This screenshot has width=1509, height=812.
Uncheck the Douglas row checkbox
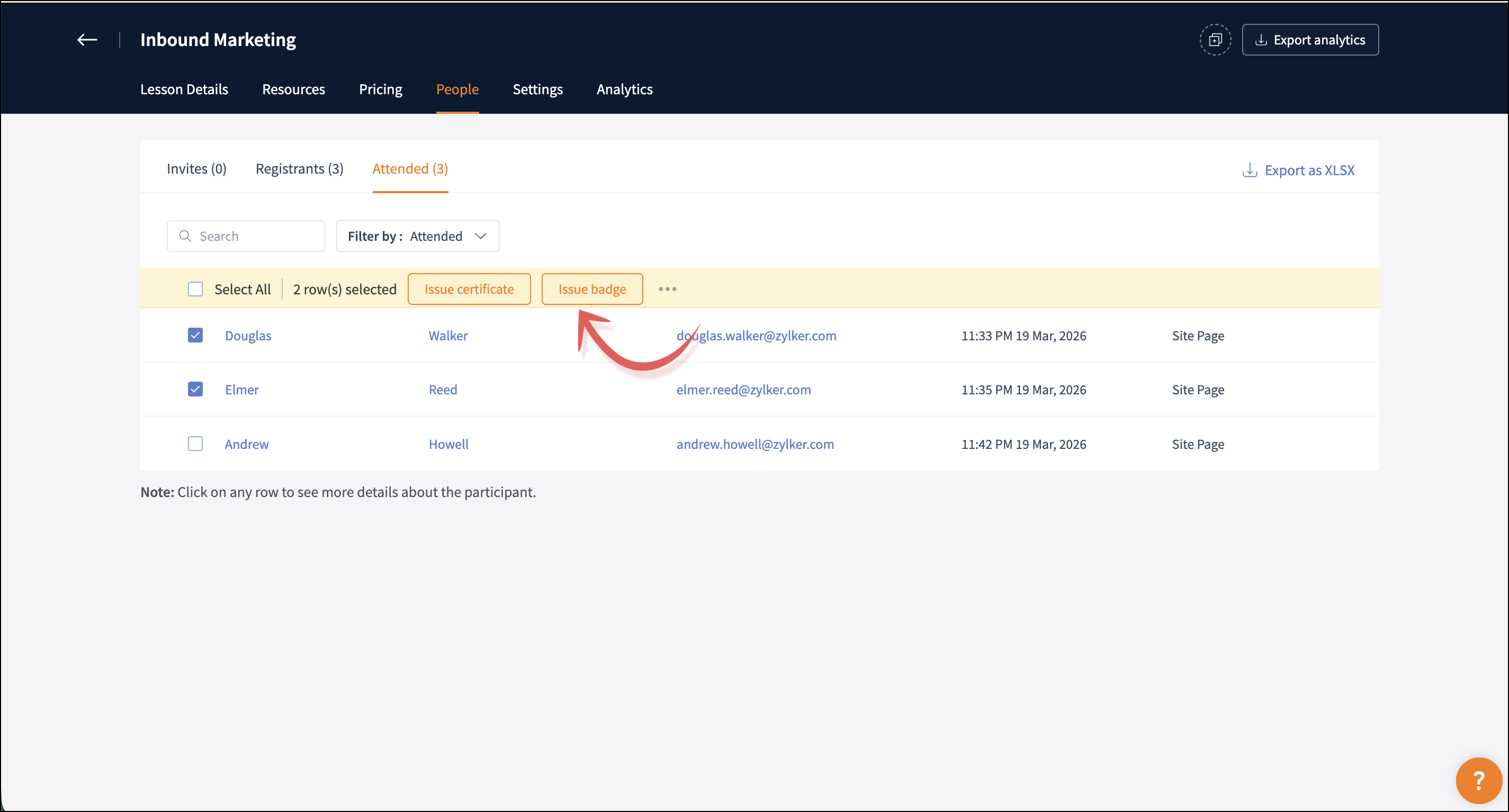pos(195,335)
